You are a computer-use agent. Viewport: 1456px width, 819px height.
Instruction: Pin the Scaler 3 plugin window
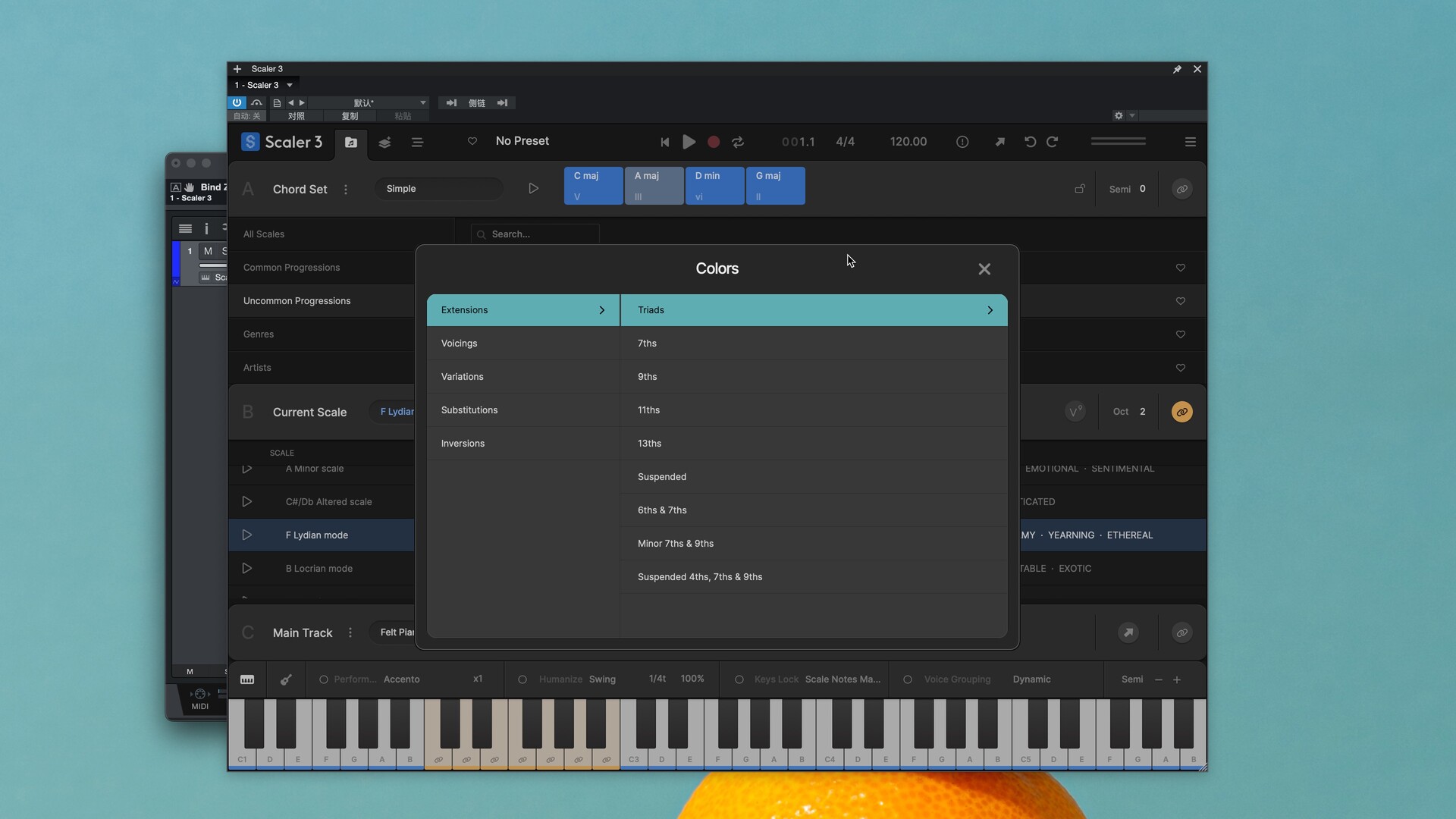1177,69
